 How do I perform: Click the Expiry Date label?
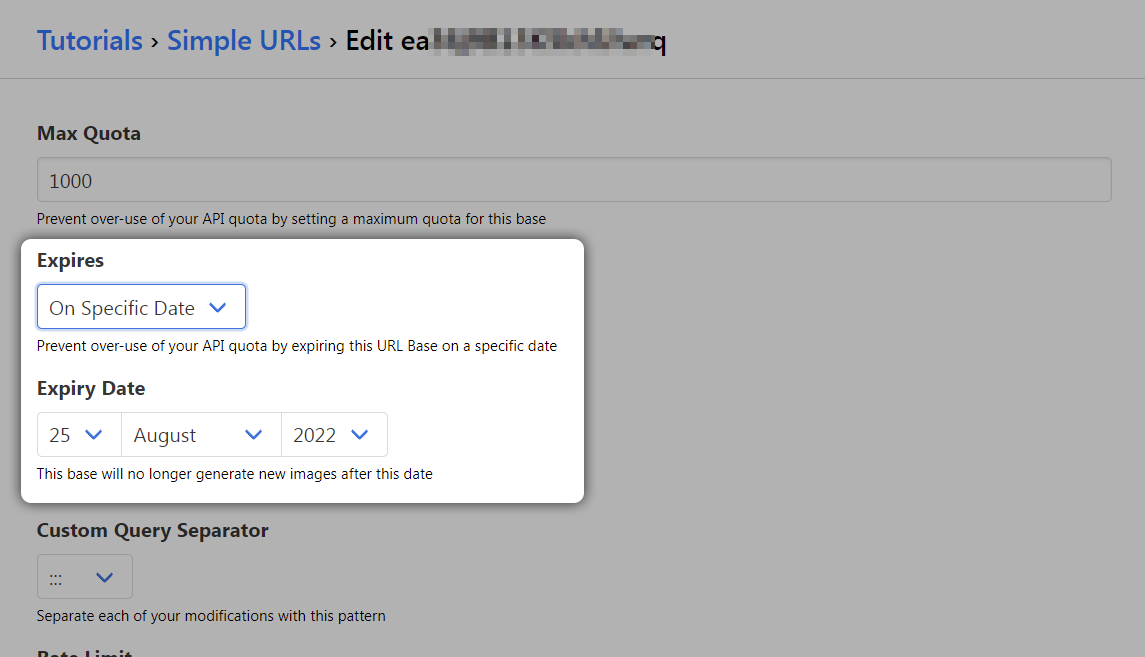point(90,389)
